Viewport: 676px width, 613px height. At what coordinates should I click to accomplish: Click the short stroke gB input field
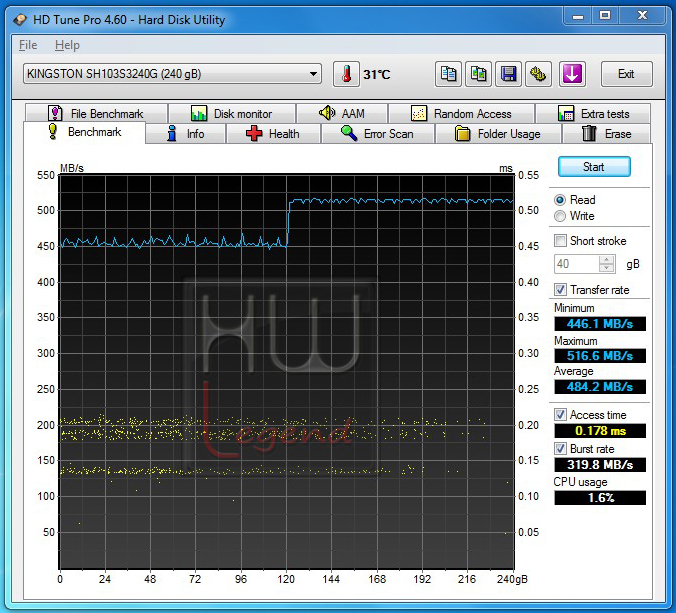point(577,264)
